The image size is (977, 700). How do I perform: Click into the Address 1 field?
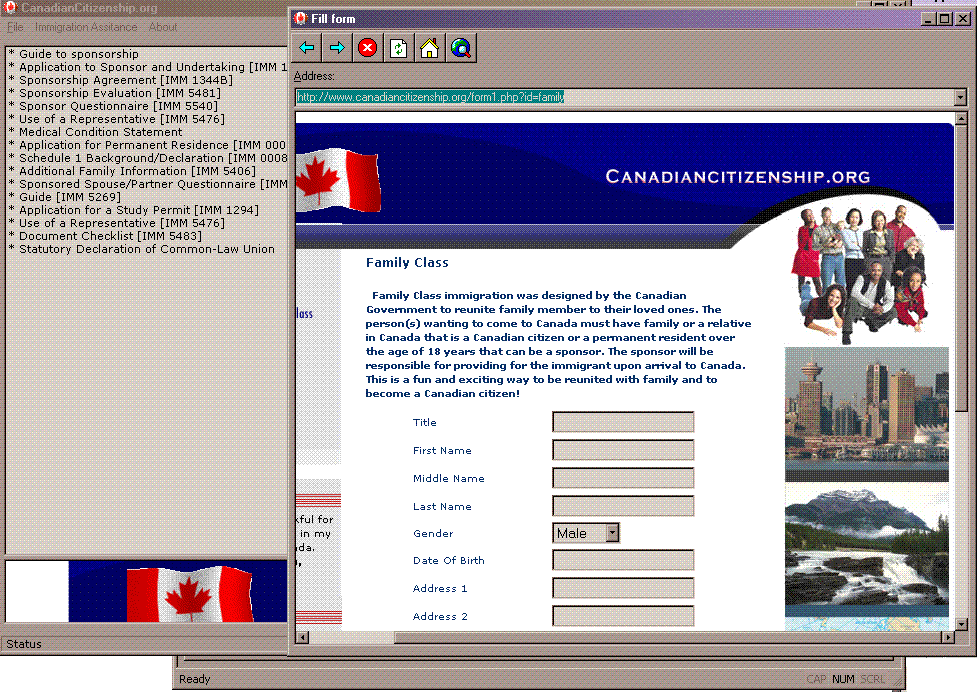pyautogui.click(x=623, y=588)
